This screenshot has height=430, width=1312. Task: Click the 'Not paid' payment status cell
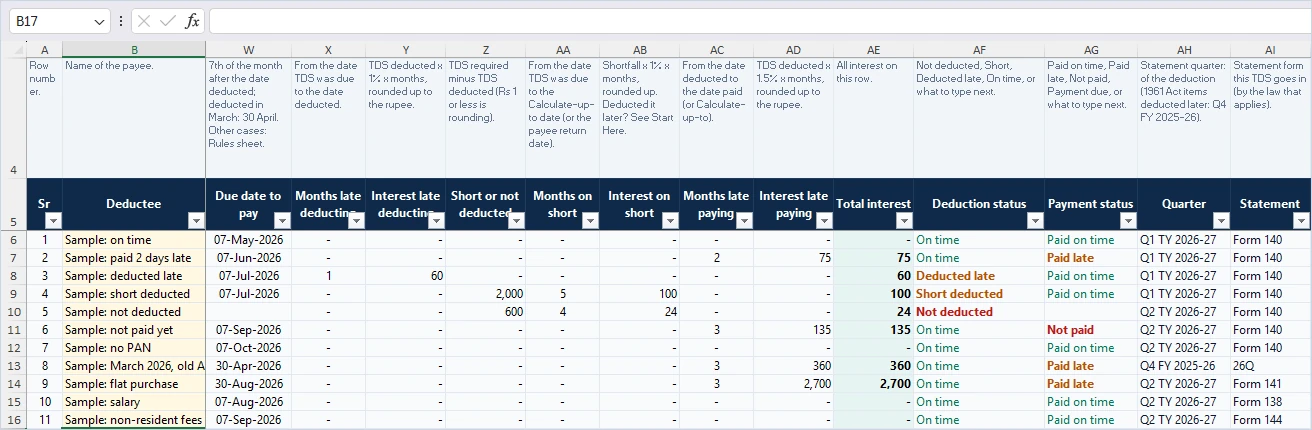coord(1091,330)
